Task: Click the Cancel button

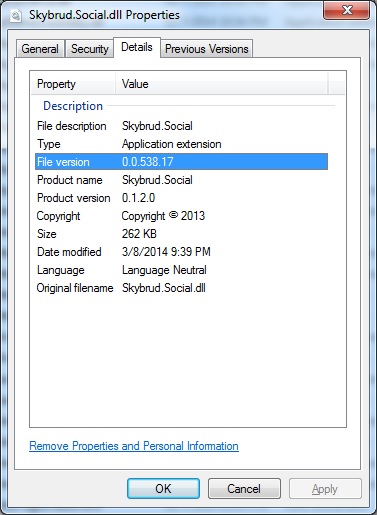Action: pyautogui.click(x=244, y=489)
